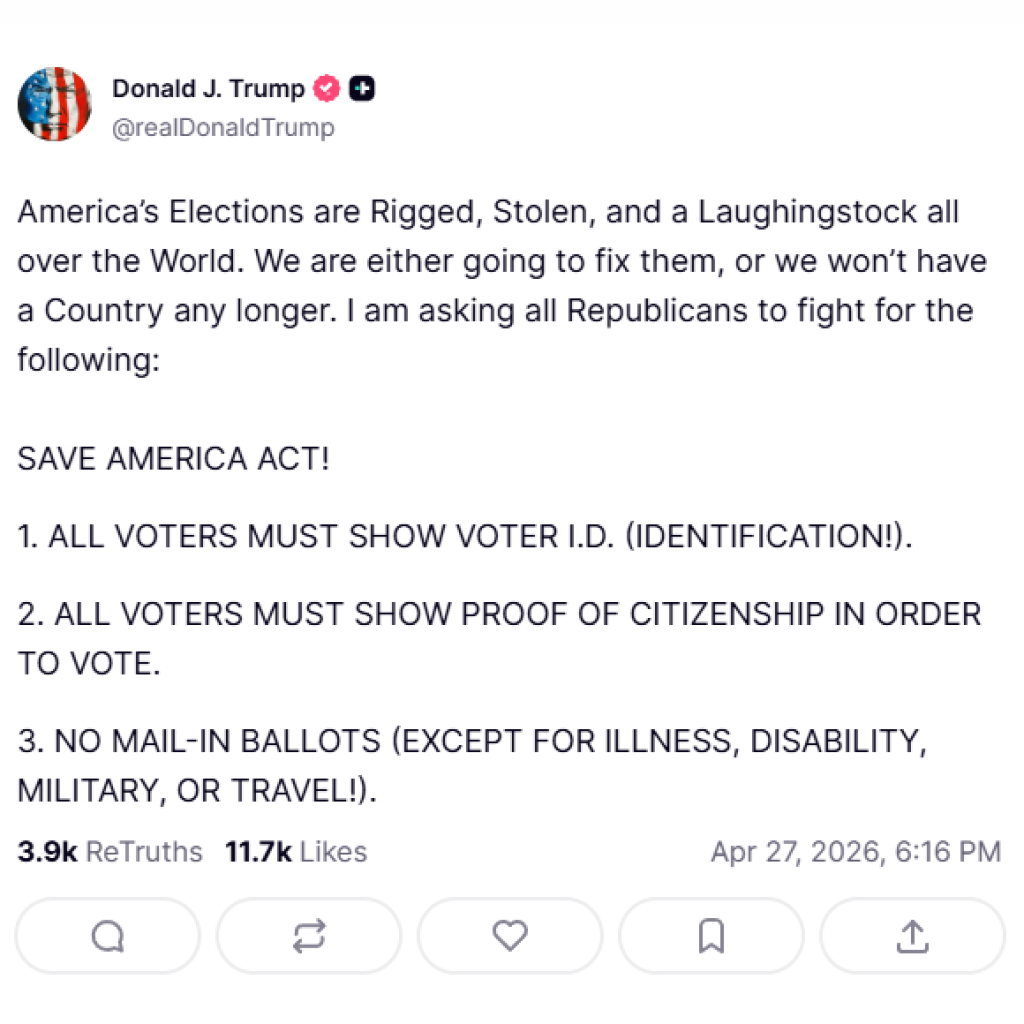Open the reply comment bubble icon
1024x1024 pixels.
(108, 936)
